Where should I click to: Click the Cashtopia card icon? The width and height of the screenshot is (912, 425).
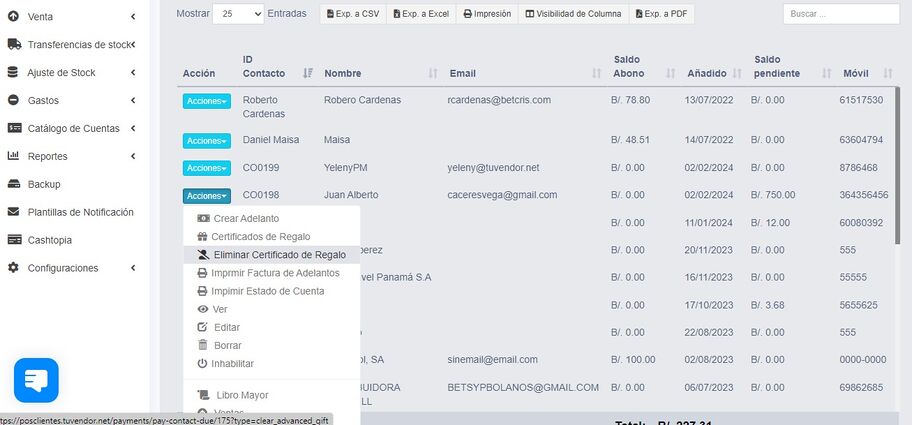coord(13,240)
